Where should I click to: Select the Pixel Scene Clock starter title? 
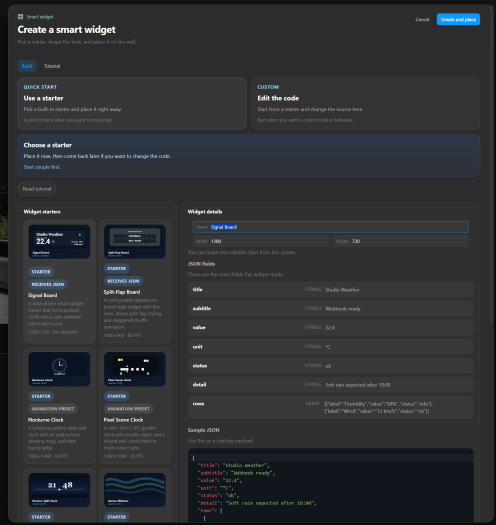pyautogui.click(x=123, y=420)
